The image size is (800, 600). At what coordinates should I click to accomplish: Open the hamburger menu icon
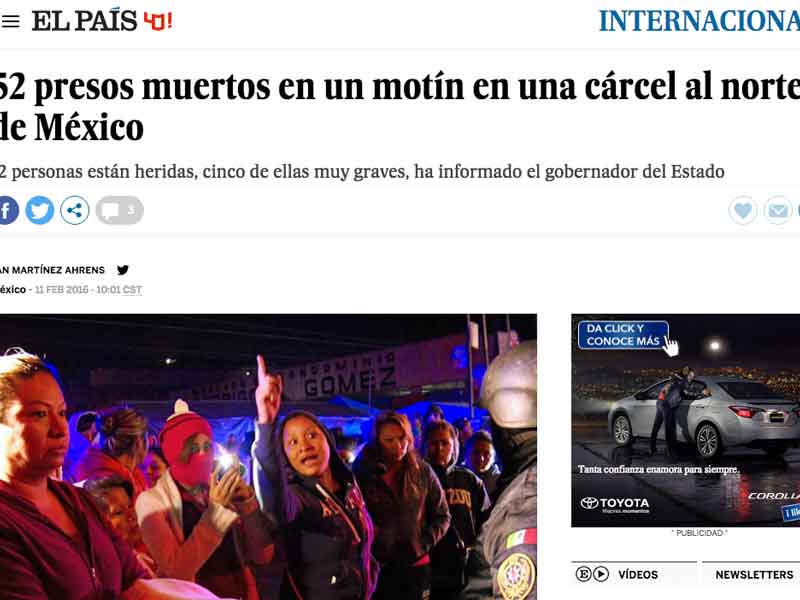pos(10,21)
